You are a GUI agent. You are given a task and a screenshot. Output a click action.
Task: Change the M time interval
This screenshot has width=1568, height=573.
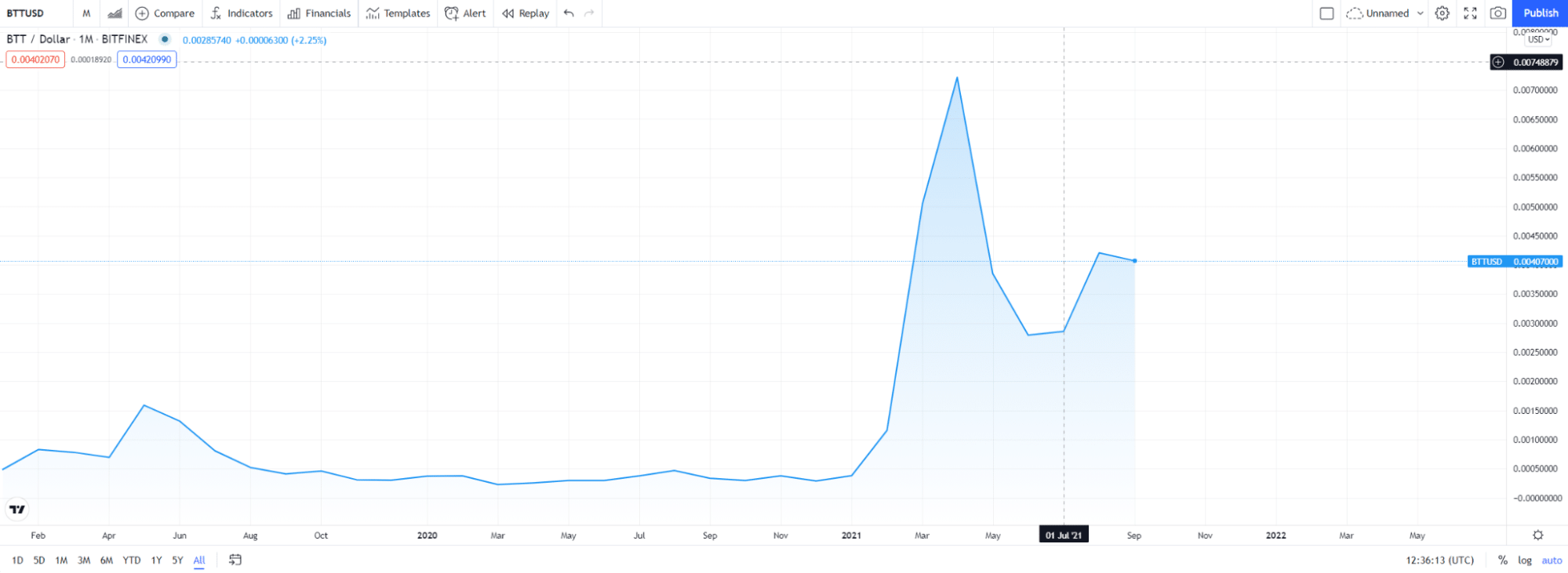[x=86, y=13]
